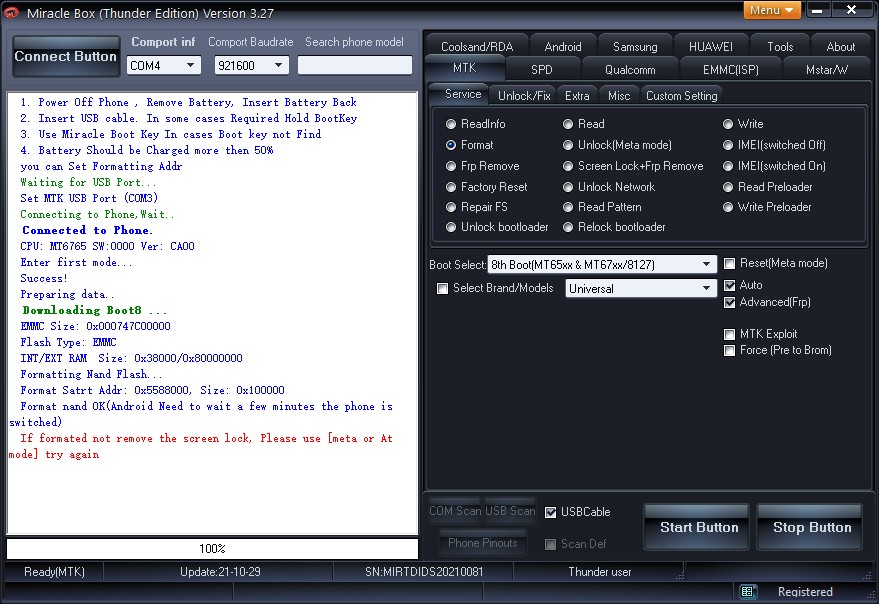Choose Screen Lock+Frp Remove option
This screenshot has height=604, width=879.
633,166
